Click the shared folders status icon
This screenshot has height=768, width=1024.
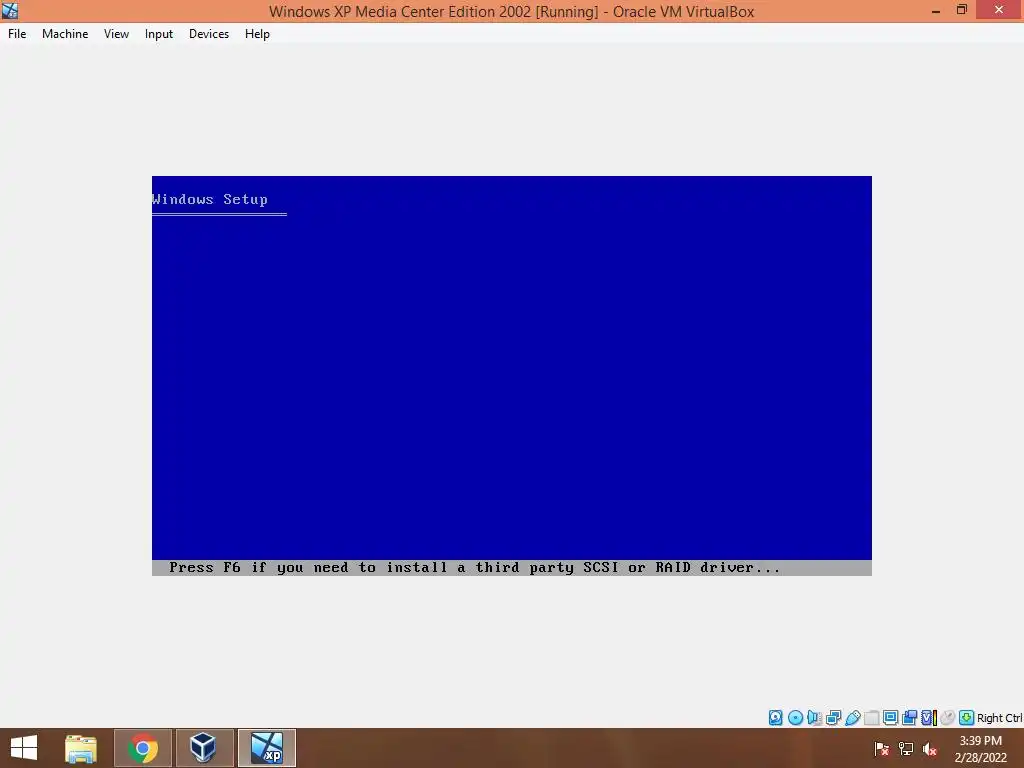pos(871,718)
